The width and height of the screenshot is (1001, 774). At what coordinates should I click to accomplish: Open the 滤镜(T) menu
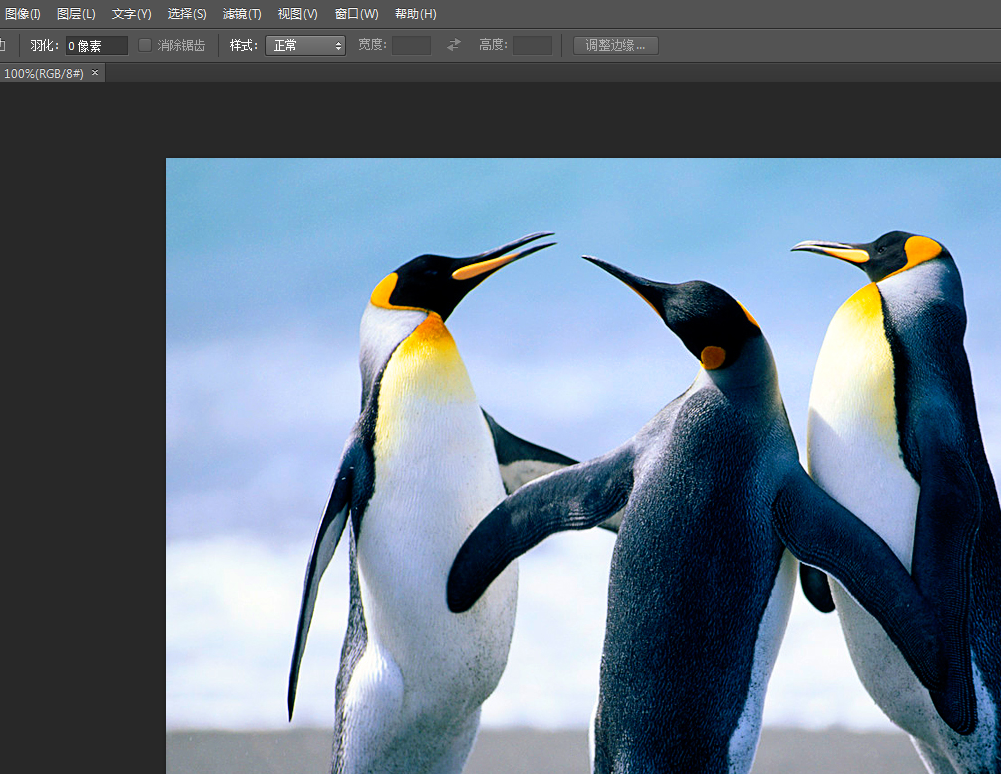pos(242,14)
